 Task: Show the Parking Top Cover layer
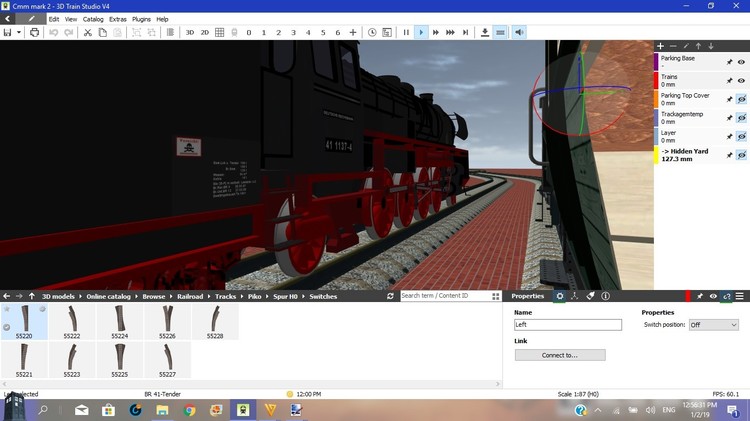click(741, 99)
